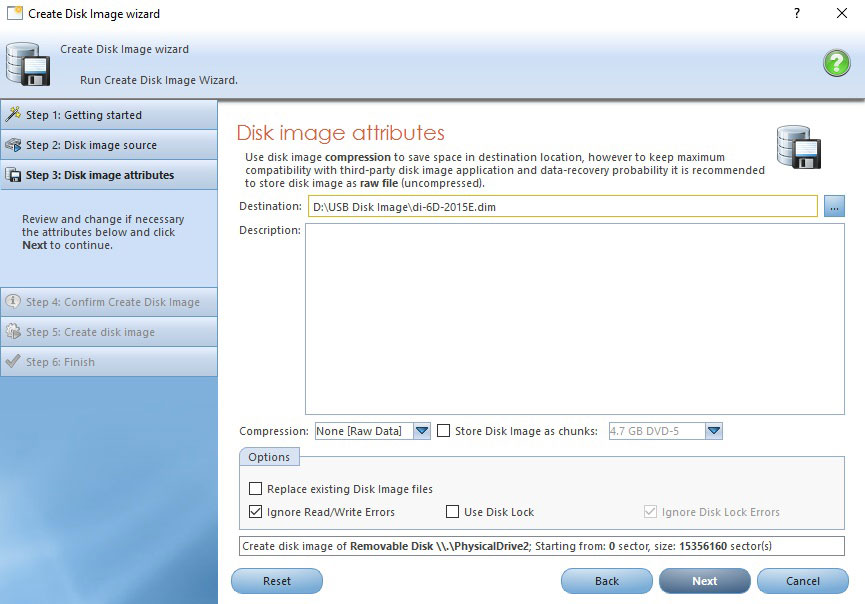Click inside the Description text area
This screenshot has width=865, height=604.
(x=574, y=318)
